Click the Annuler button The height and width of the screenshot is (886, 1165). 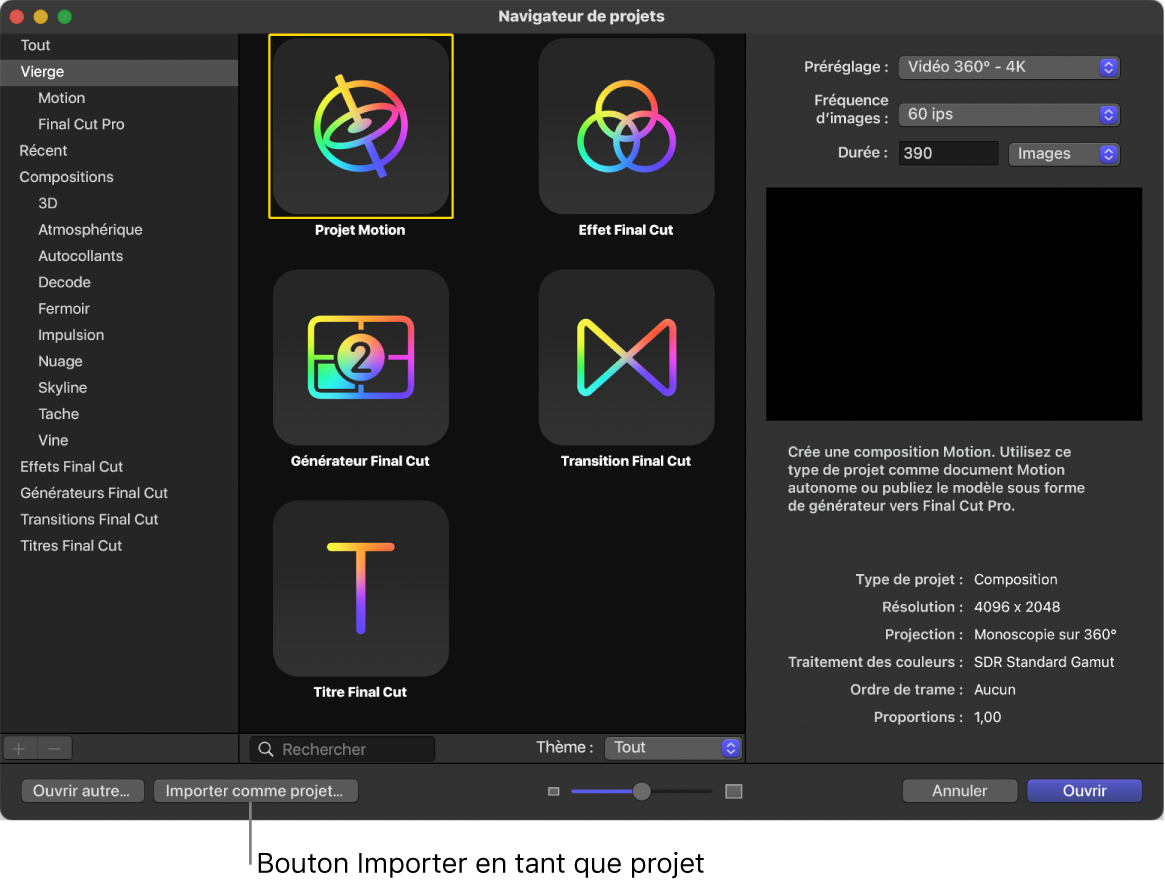[959, 790]
